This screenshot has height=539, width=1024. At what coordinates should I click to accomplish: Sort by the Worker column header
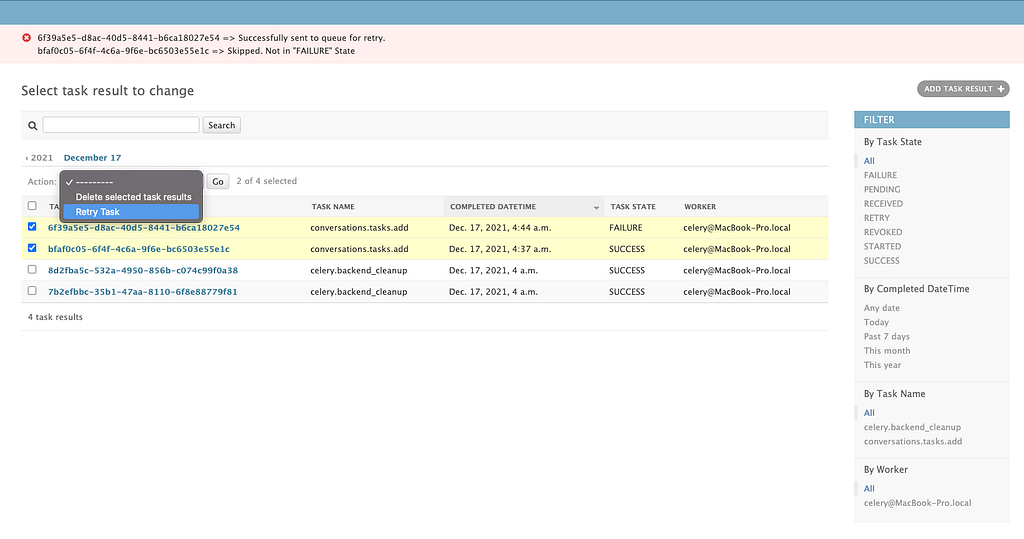(x=700, y=206)
